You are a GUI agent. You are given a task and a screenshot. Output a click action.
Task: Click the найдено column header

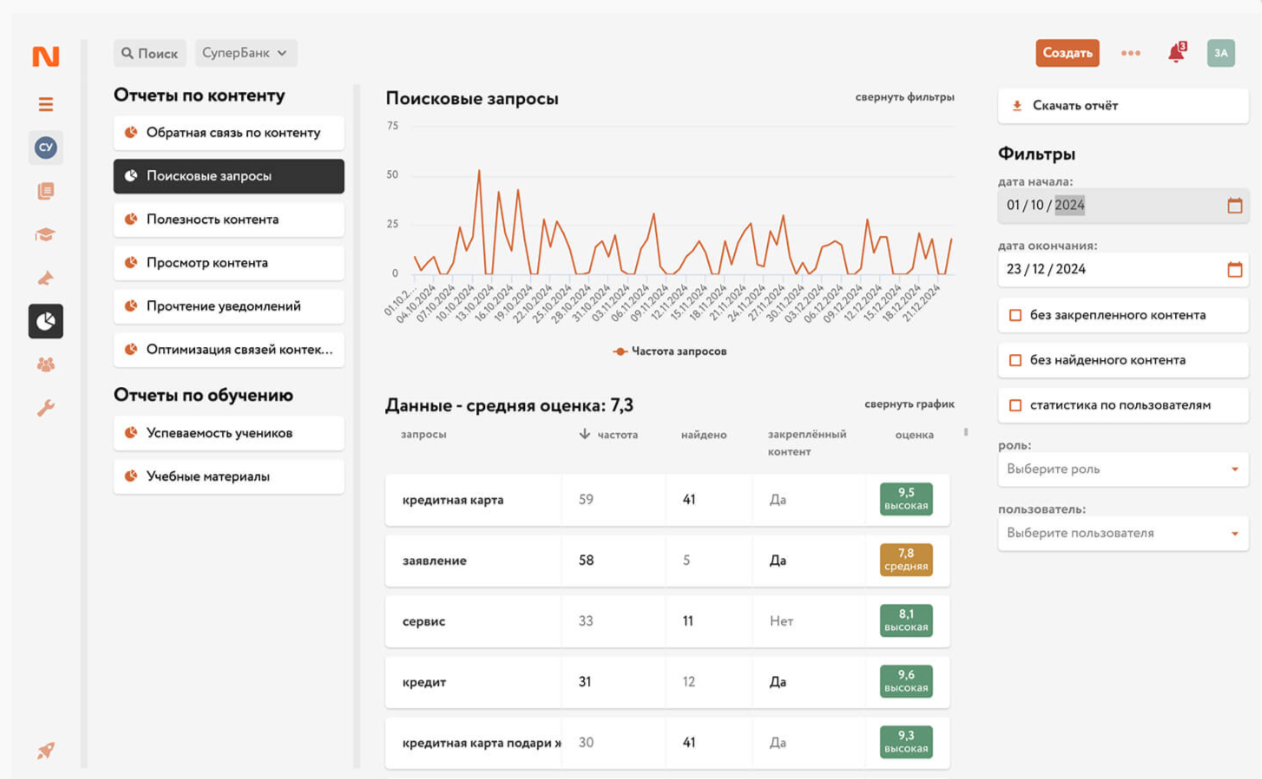[x=704, y=435]
